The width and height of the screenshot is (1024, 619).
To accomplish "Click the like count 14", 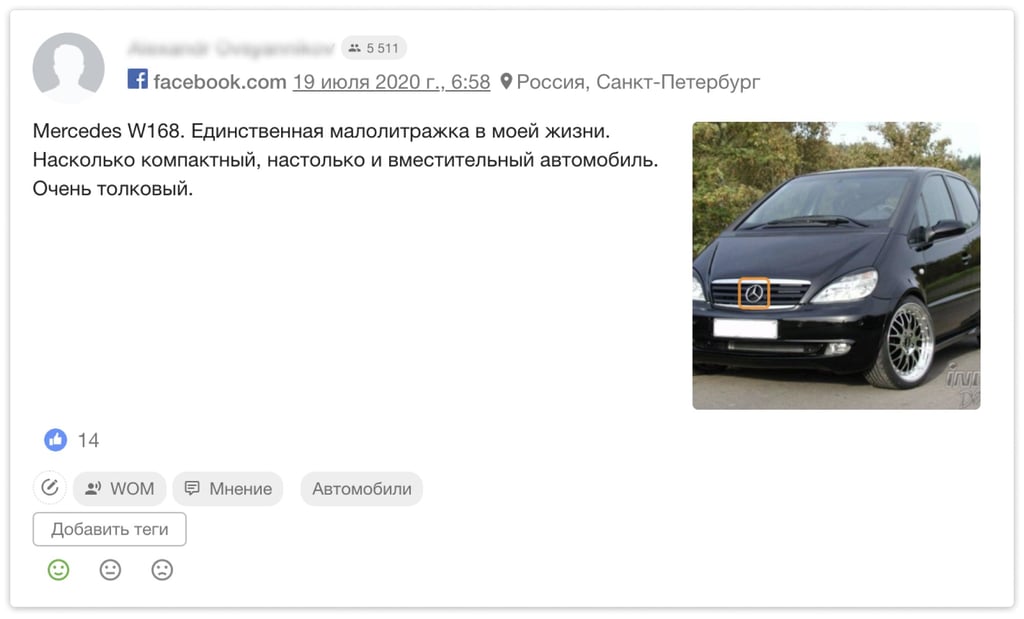I will [88, 440].
